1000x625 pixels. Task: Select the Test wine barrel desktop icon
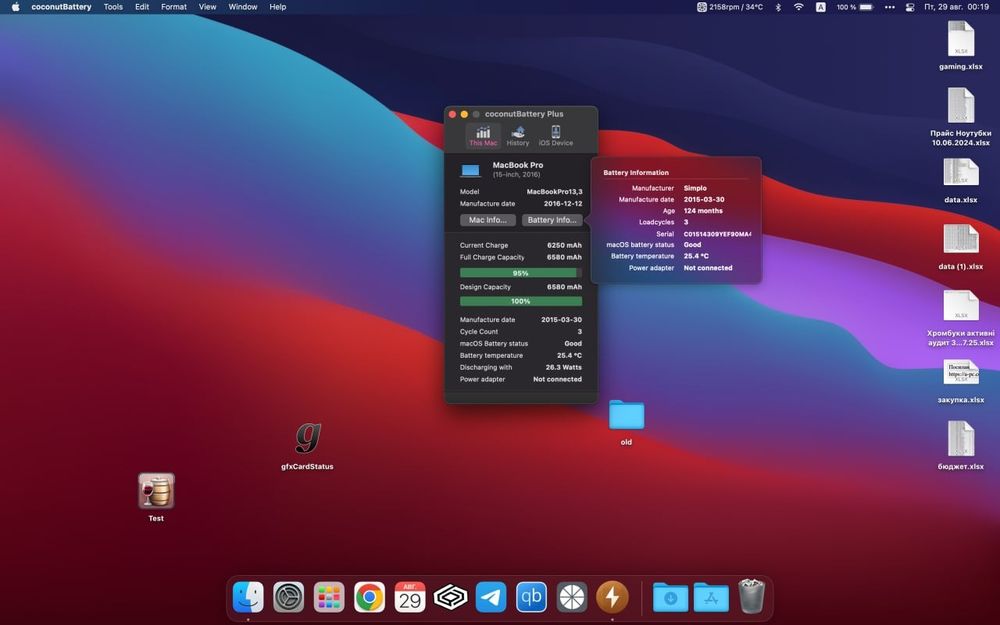(x=156, y=497)
